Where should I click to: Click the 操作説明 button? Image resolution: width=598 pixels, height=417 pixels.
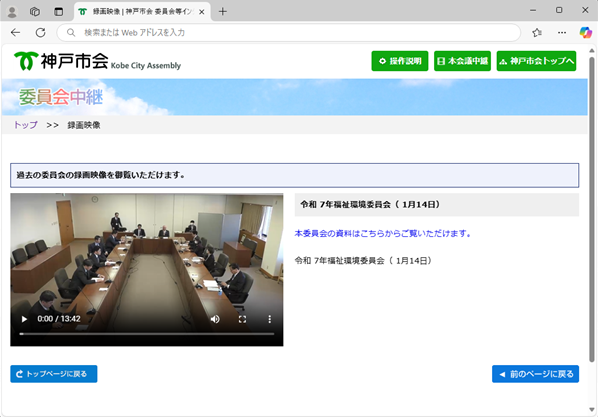pos(400,61)
